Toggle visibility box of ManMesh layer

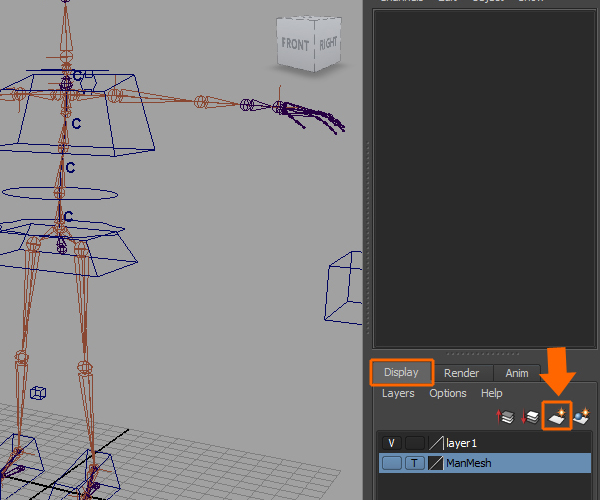click(x=391, y=463)
